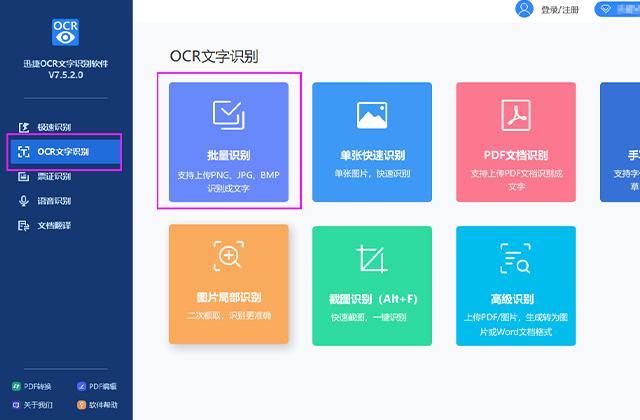Click 二次截取，识别更准确 description text
The height and width of the screenshot is (420, 640).
coord(229,316)
